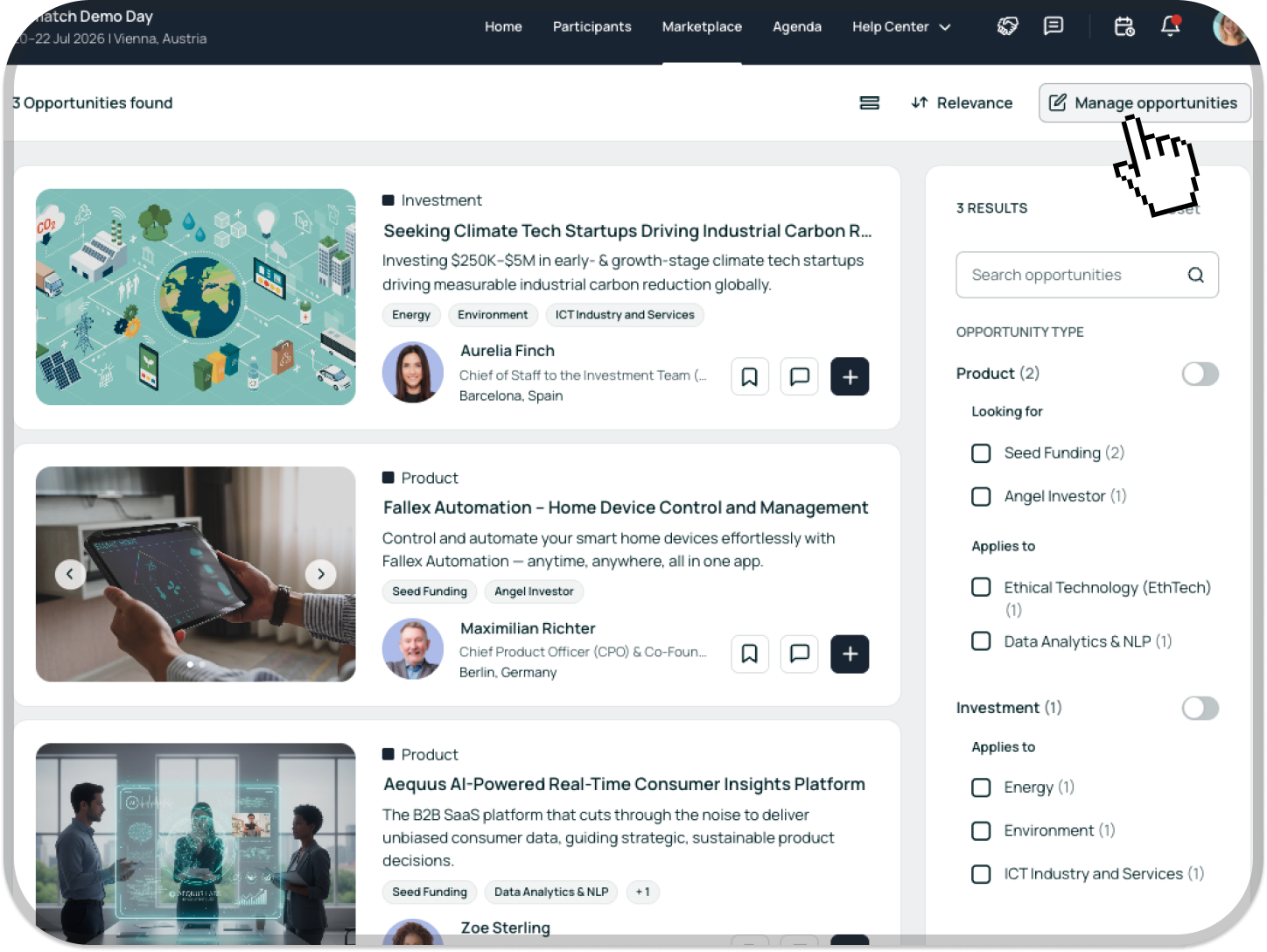Click the Energy tag on climate card

click(x=411, y=315)
